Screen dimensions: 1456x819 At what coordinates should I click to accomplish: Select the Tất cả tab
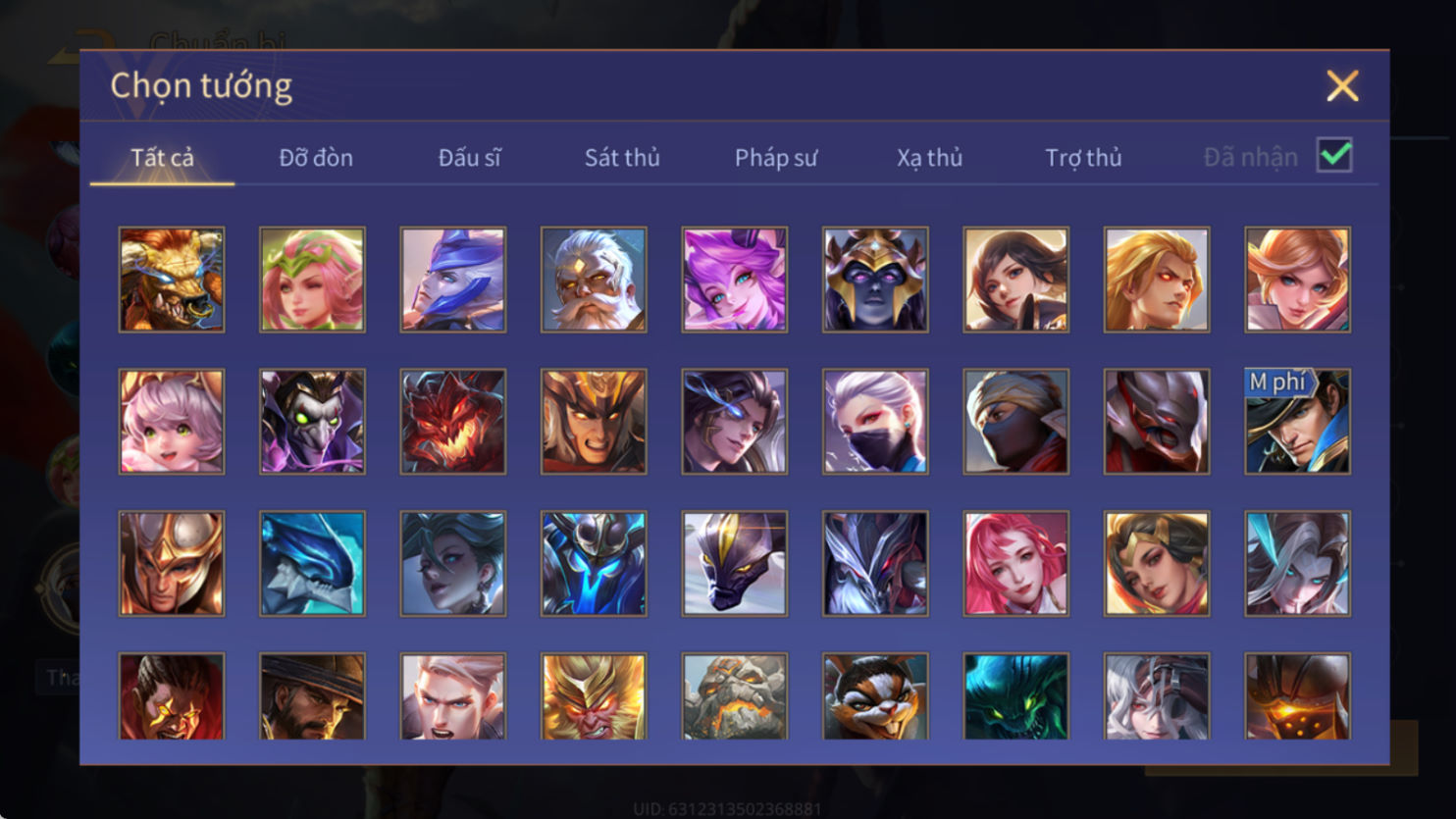[x=163, y=158]
